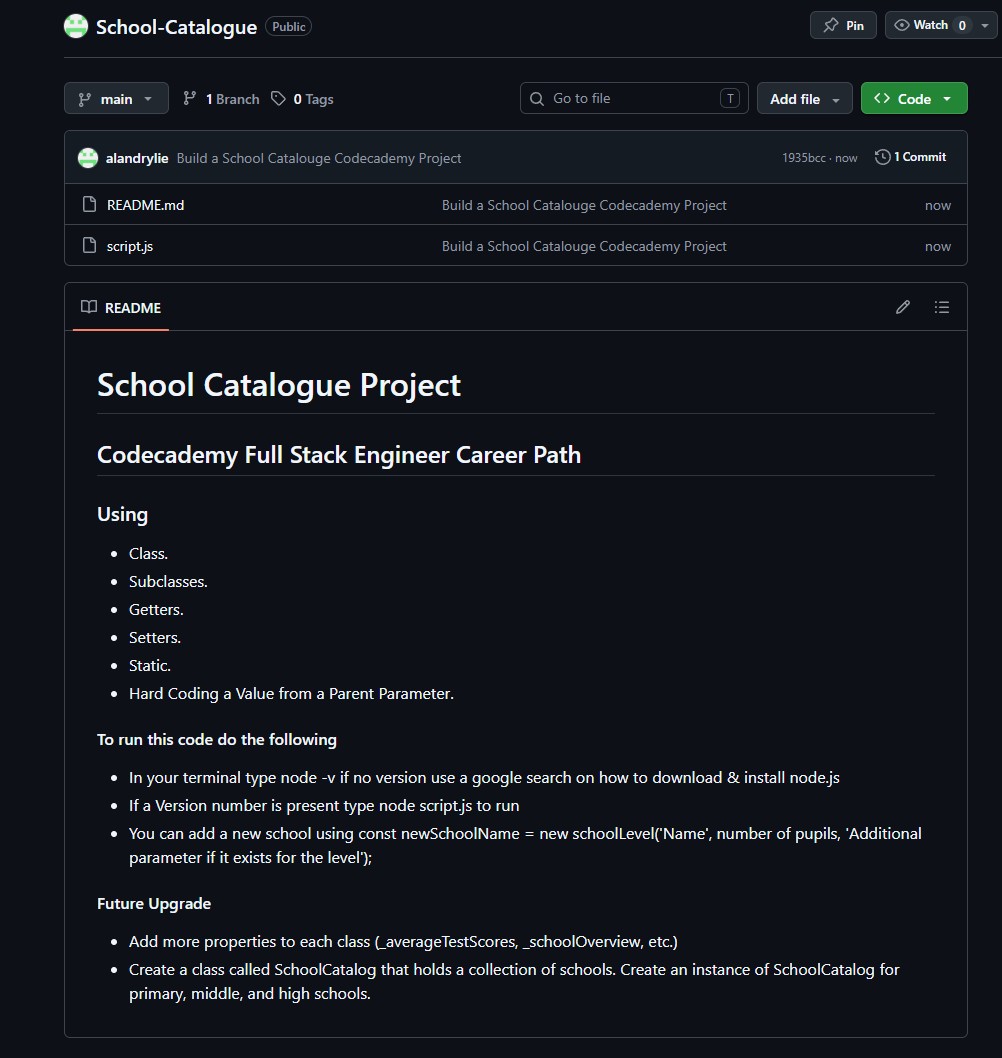This screenshot has height=1058, width=1002.
Task: Click the Setters. bullet item
Action: [x=155, y=638]
